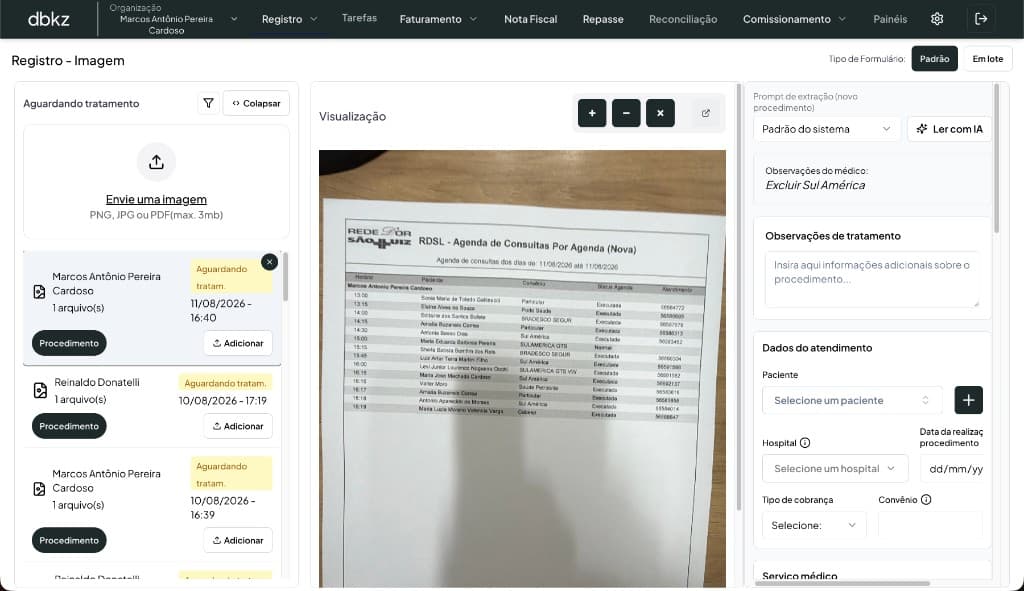Open Padrão do sistema prompt dropdown
The image size is (1024, 591).
826,129
